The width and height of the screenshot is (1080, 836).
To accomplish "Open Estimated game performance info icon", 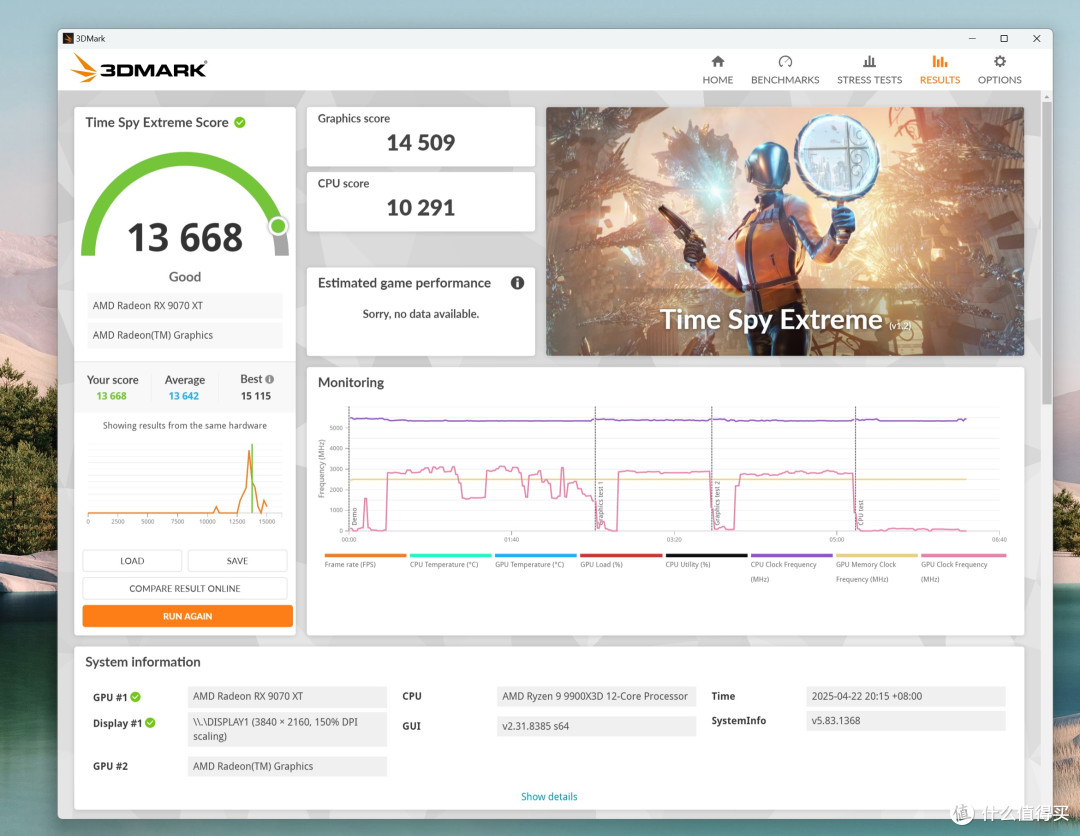I will point(517,283).
